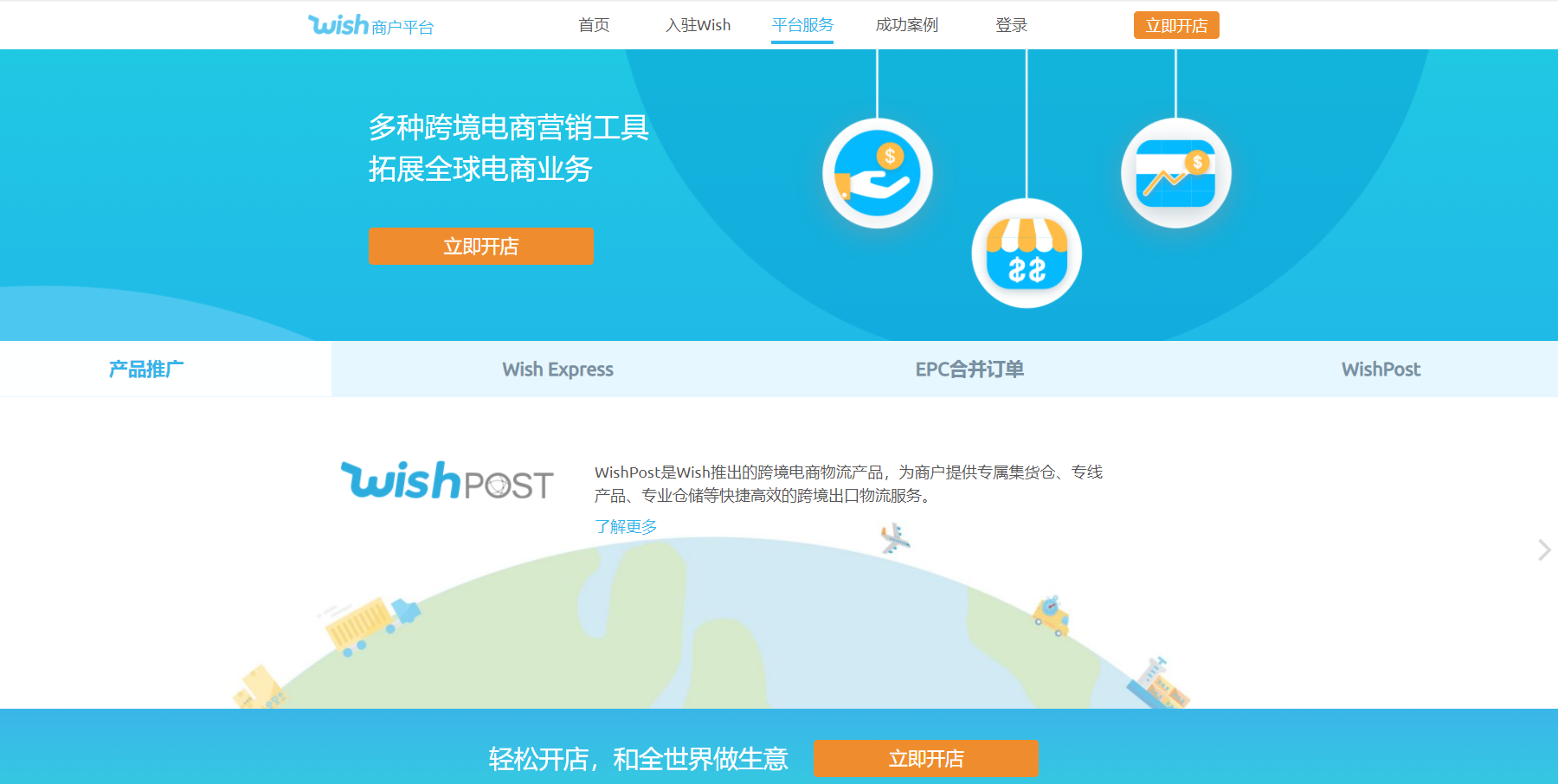Switch to the EPC合并订单 tab

coord(969,370)
